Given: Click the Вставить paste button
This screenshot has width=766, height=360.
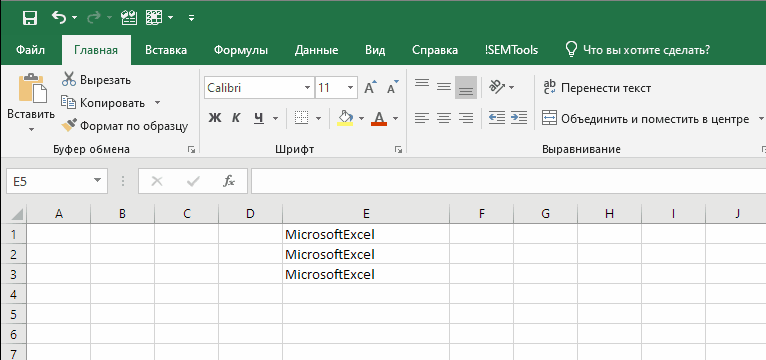Looking at the screenshot, I should (x=31, y=103).
